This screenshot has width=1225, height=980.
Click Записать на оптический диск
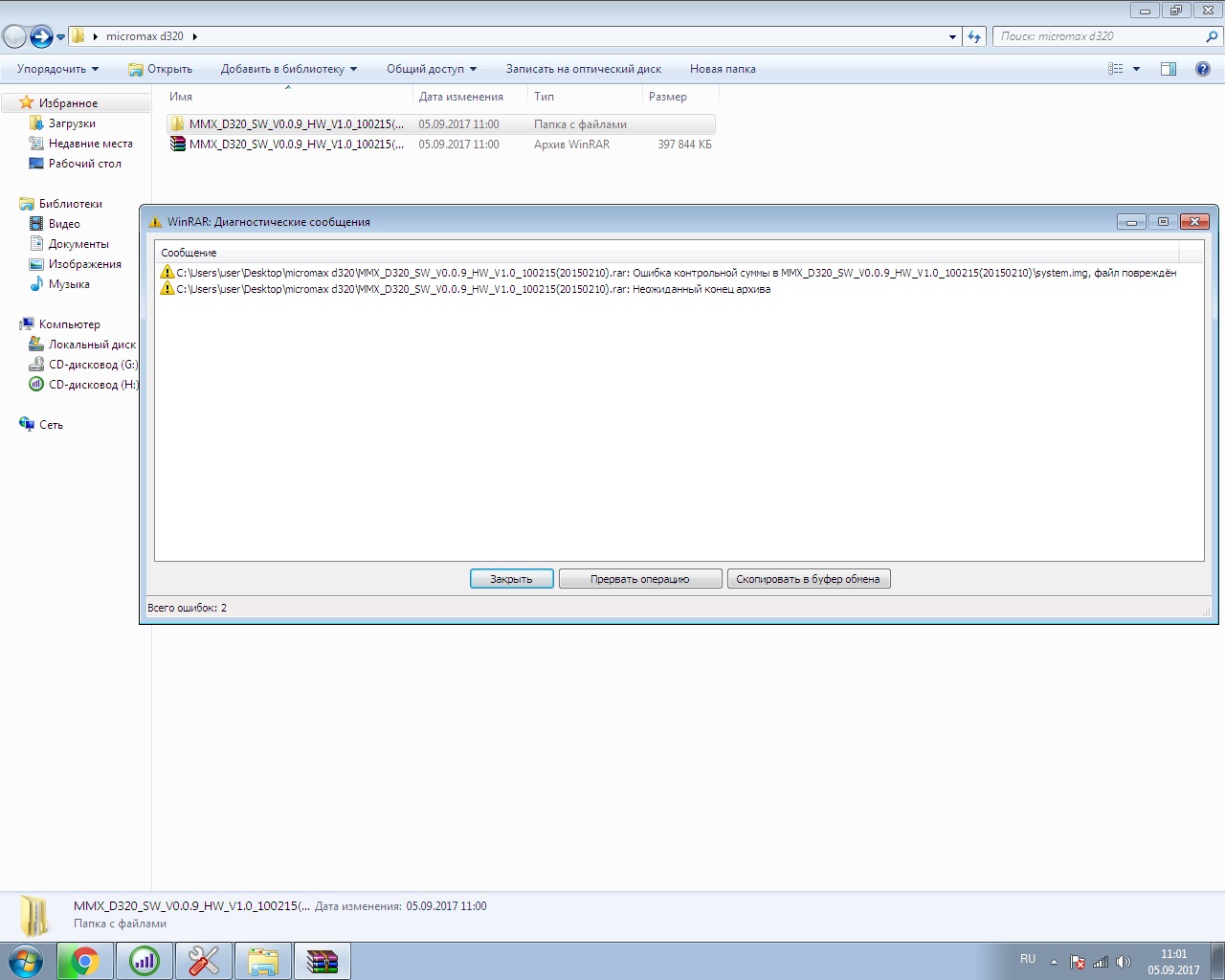point(583,69)
